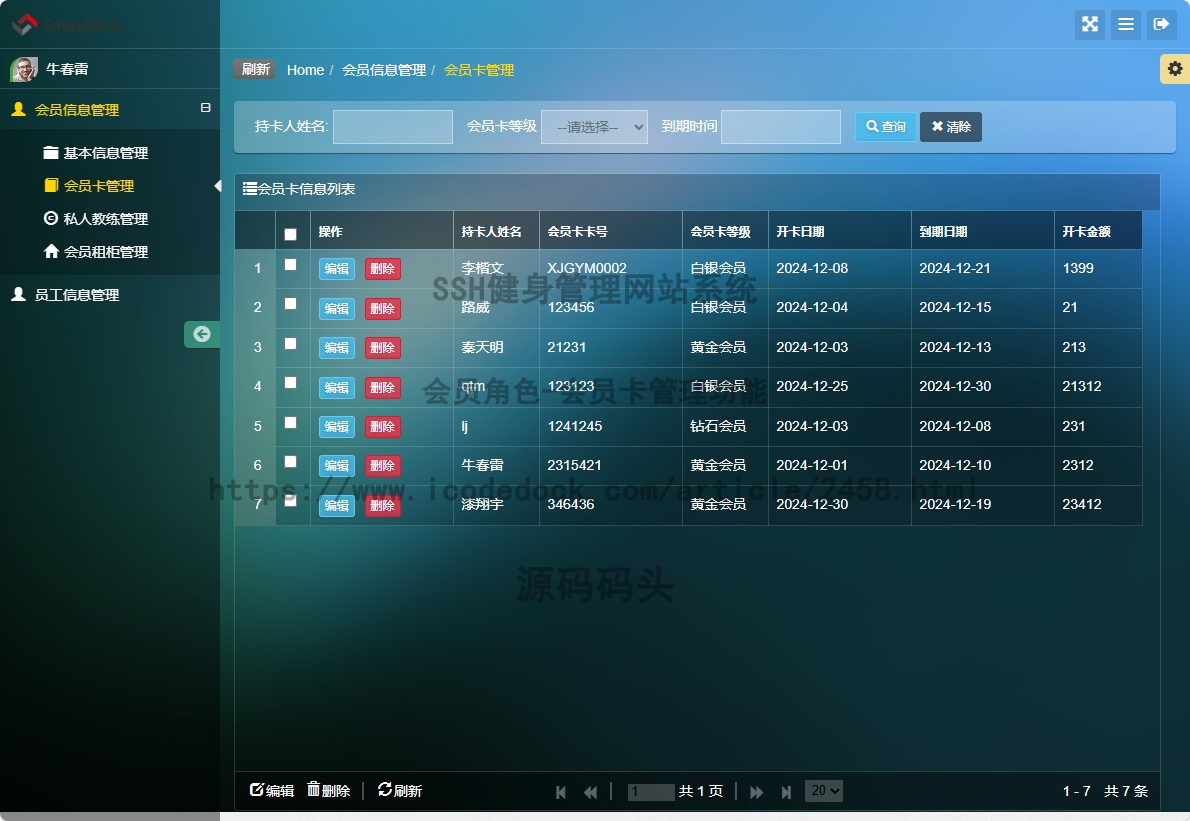1190x821 pixels.
Task: Check the checkbox for row 牛春雷
Action: coord(291,461)
